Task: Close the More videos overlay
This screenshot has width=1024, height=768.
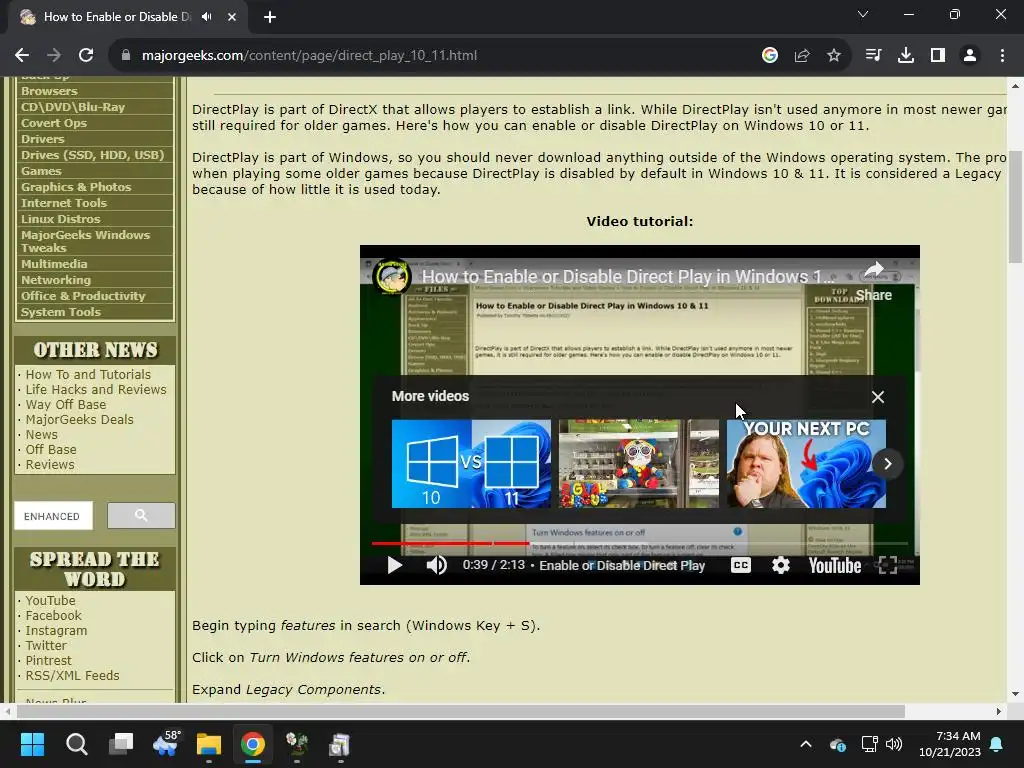Action: pyautogui.click(x=878, y=397)
